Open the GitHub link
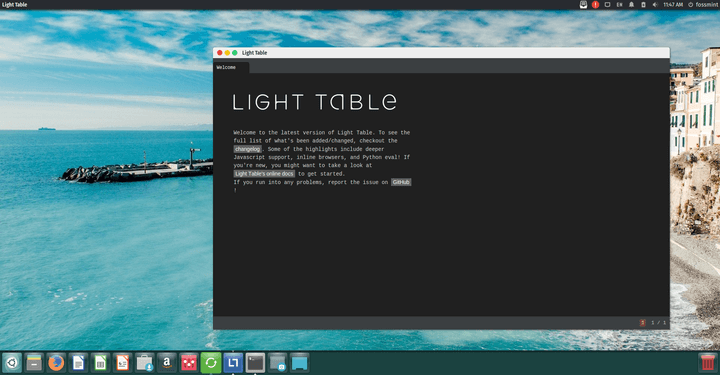 [401, 182]
